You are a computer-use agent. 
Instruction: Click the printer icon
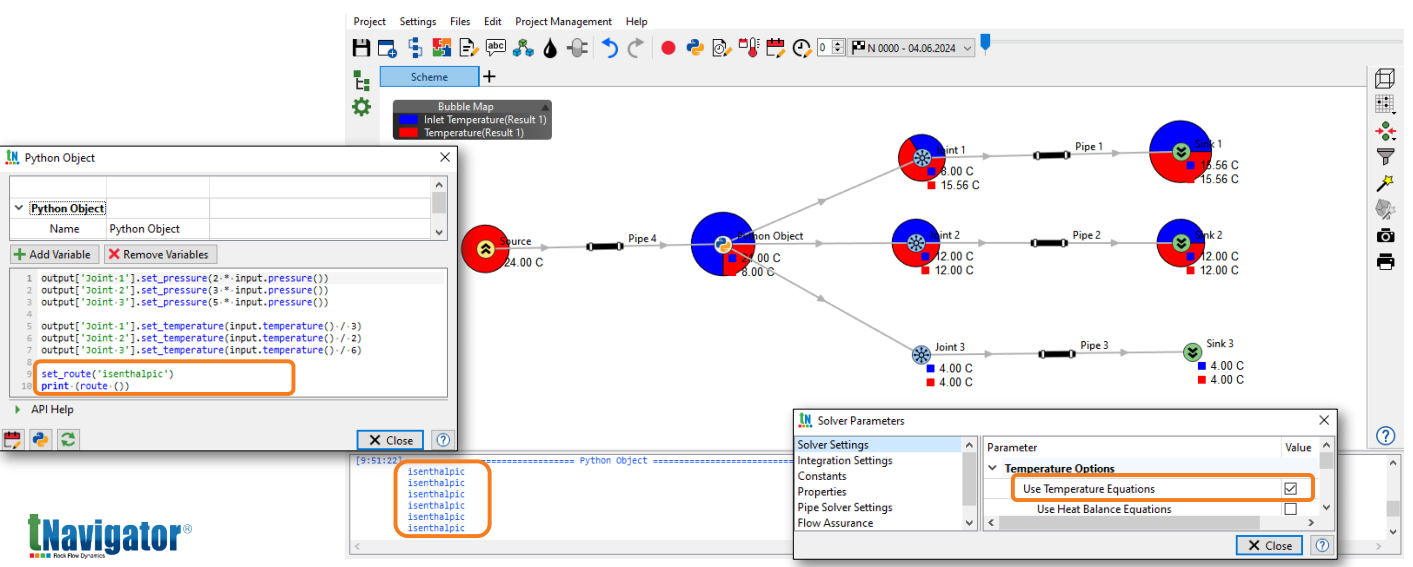click(x=1386, y=262)
